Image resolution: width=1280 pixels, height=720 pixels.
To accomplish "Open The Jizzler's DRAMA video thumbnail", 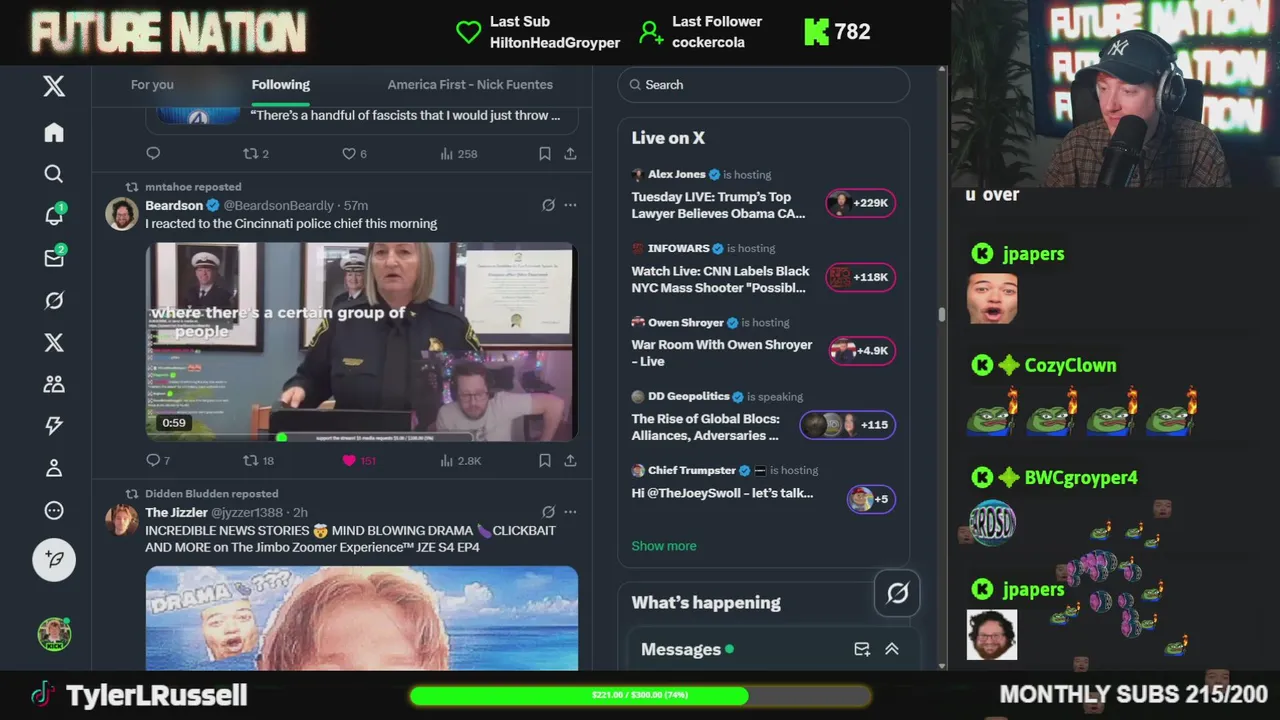I will [x=362, y=618].
